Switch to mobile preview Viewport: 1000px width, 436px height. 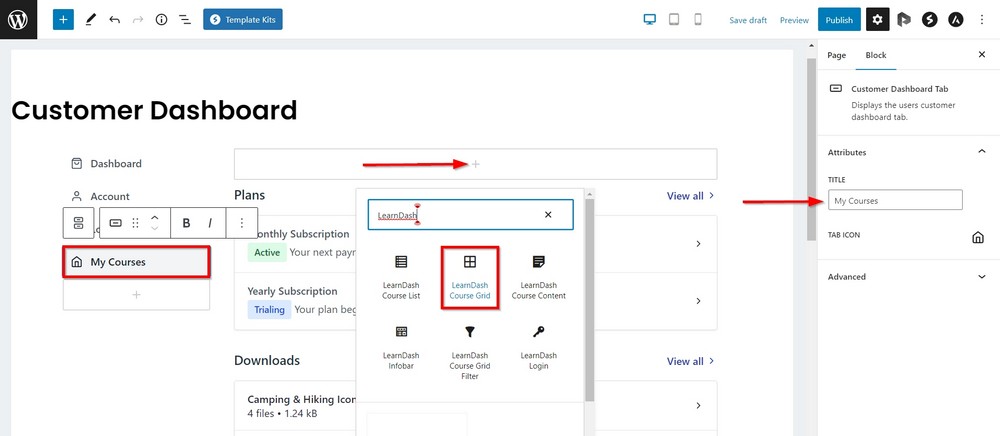coord(698,20)
